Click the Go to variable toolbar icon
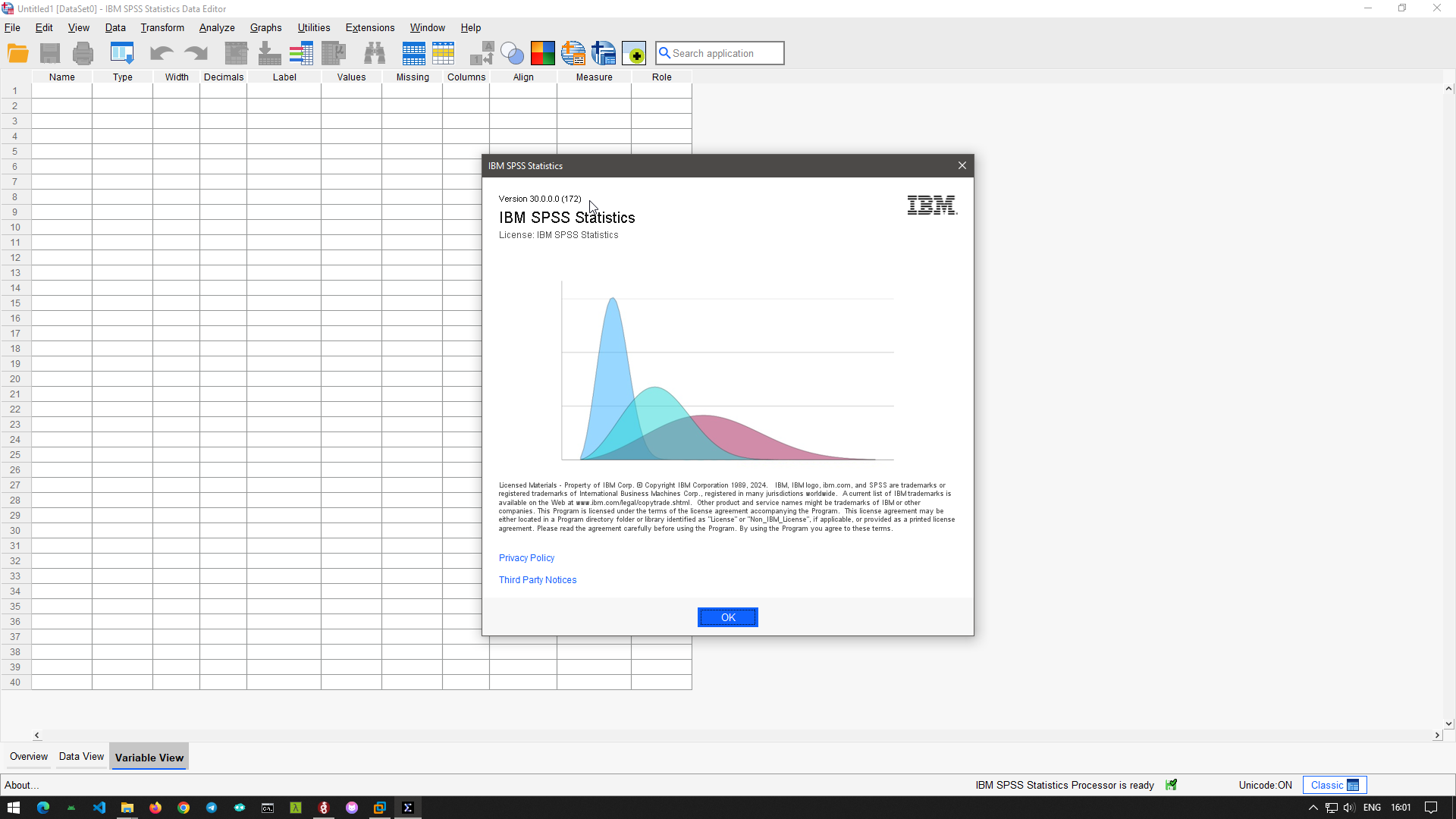The height and width of the screenshot is (819, 1456). [x=269, y=53]
